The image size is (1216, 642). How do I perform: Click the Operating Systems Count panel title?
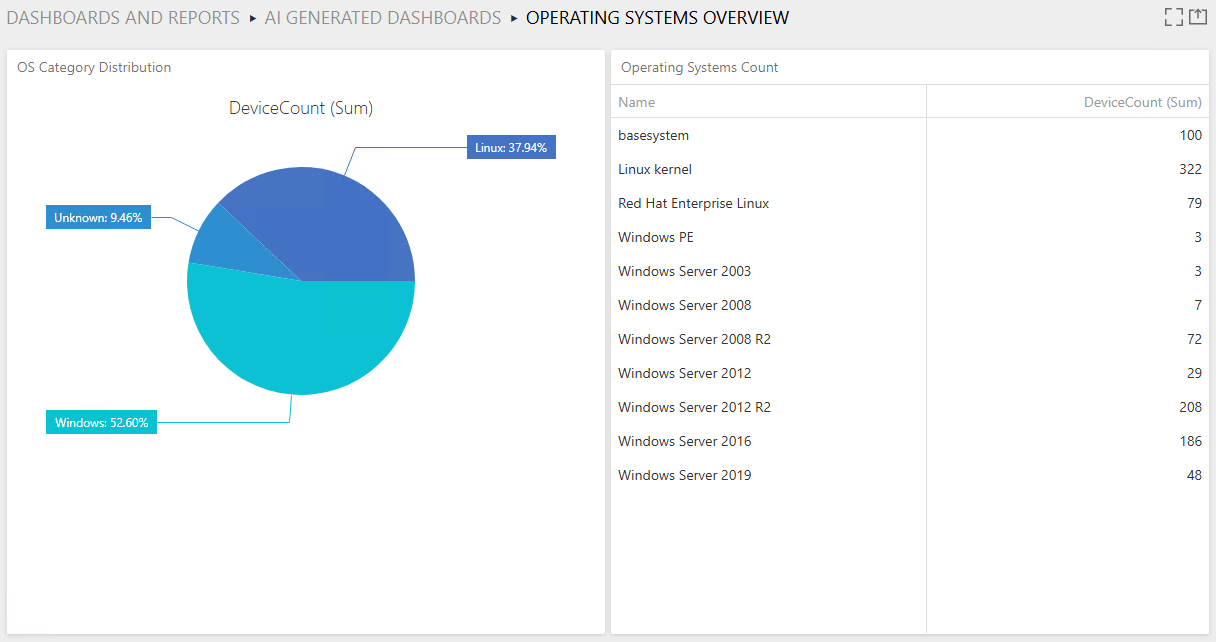[x=699, y=67]
